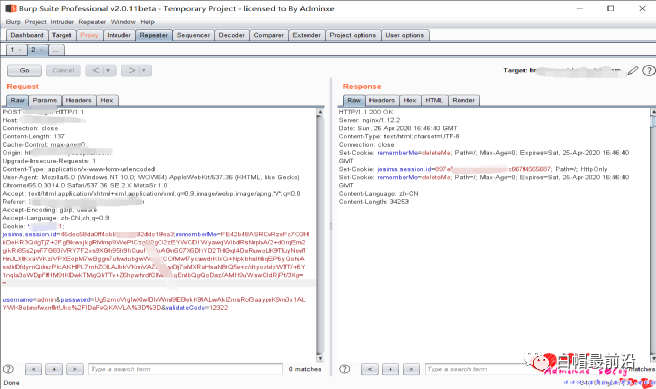Open the Help menu

pos(147,22)
